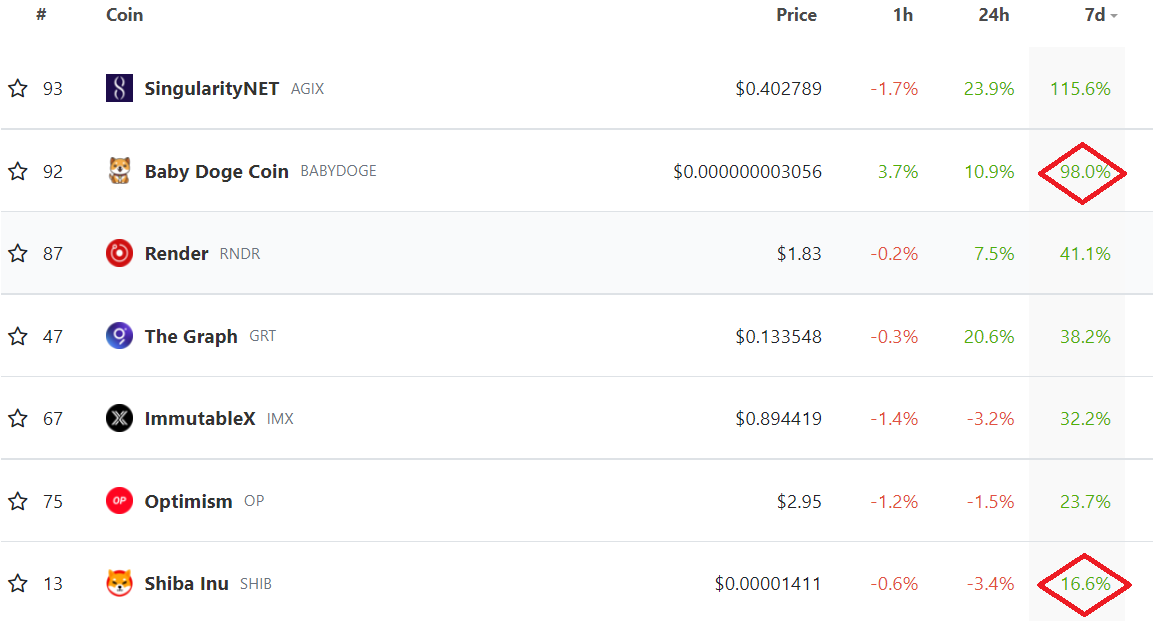Click the AGIX ticker label
Image resolution: width=1153 pixels, height=621 pixels.
point(307,89)
